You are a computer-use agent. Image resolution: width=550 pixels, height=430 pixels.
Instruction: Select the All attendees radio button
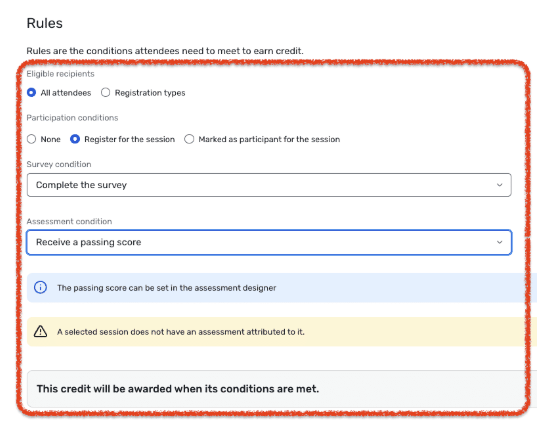coord(31,93)
